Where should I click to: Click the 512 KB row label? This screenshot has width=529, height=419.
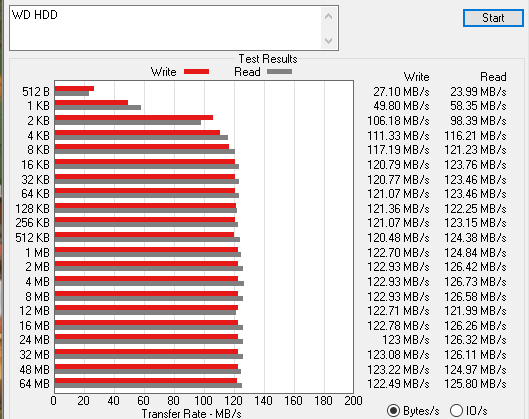(32, 238)
